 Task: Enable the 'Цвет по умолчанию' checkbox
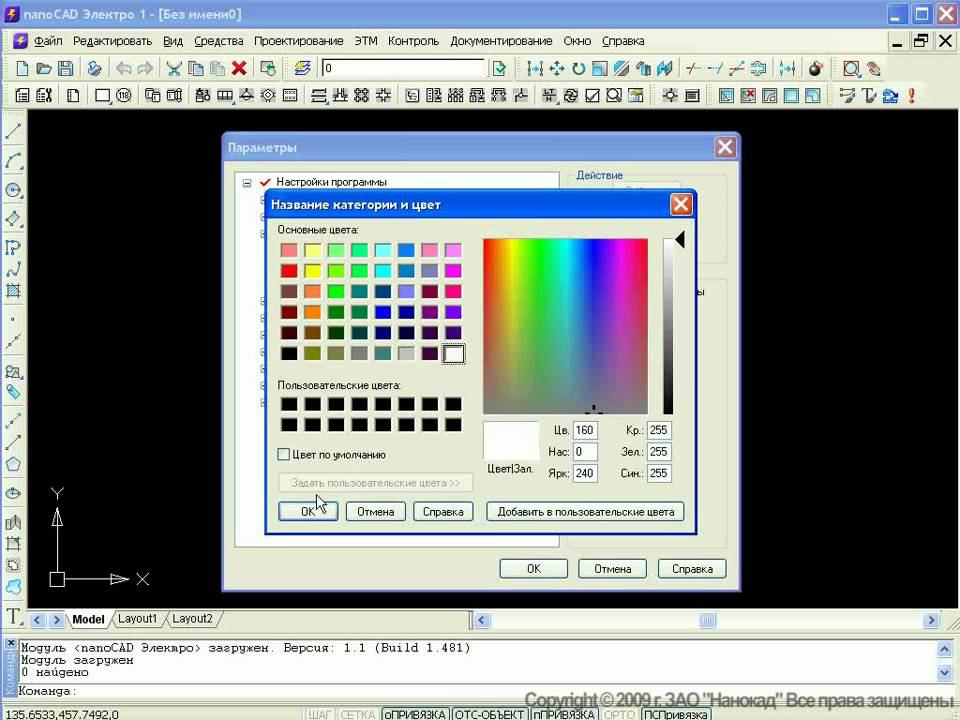coord(283,454)
